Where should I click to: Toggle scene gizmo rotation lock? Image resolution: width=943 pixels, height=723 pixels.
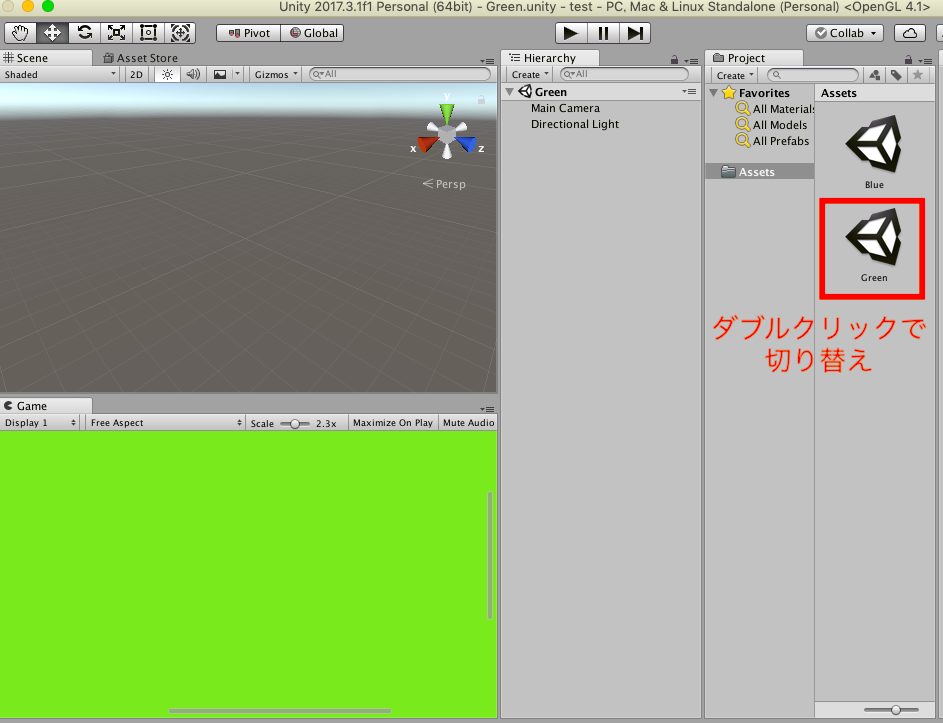tap(481, 100)
